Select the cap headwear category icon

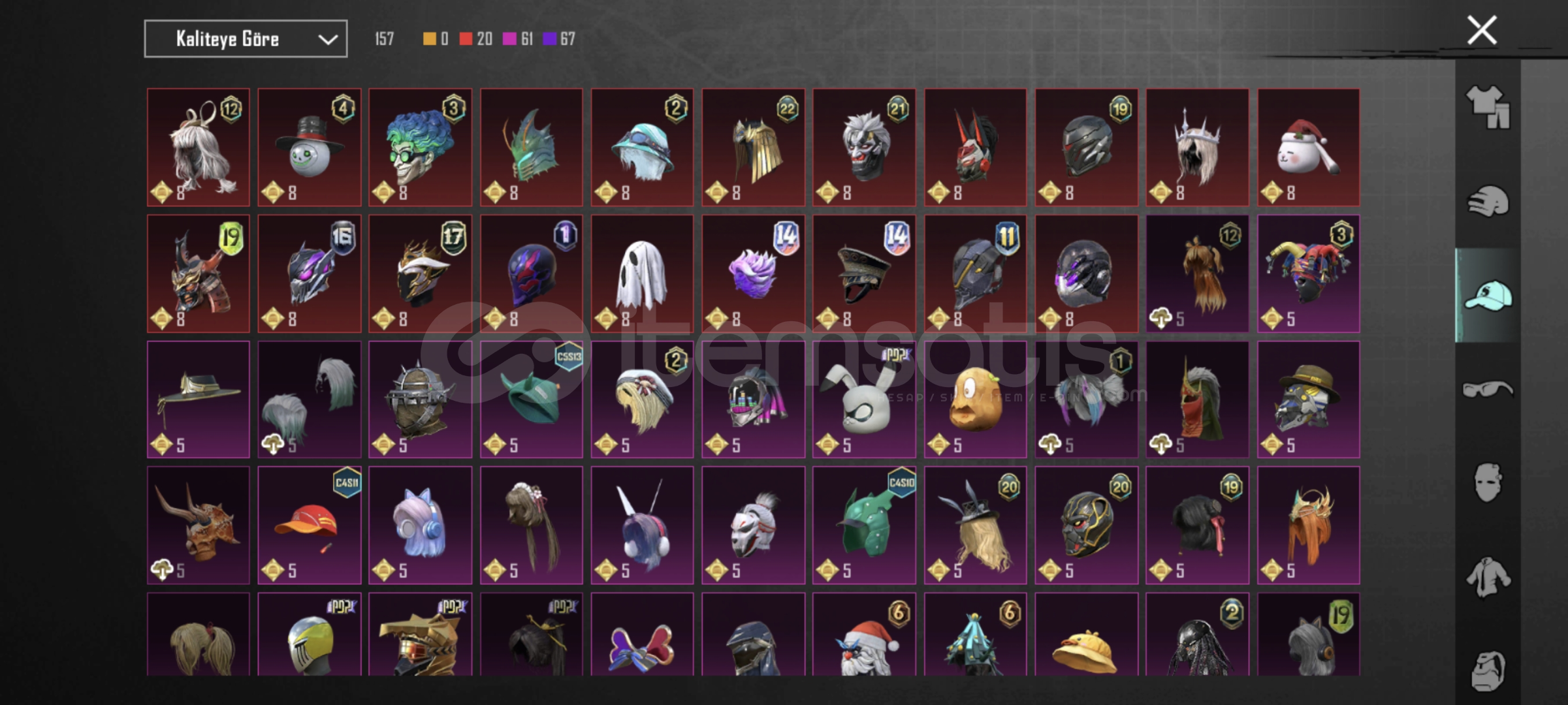tap(1488, 295)
